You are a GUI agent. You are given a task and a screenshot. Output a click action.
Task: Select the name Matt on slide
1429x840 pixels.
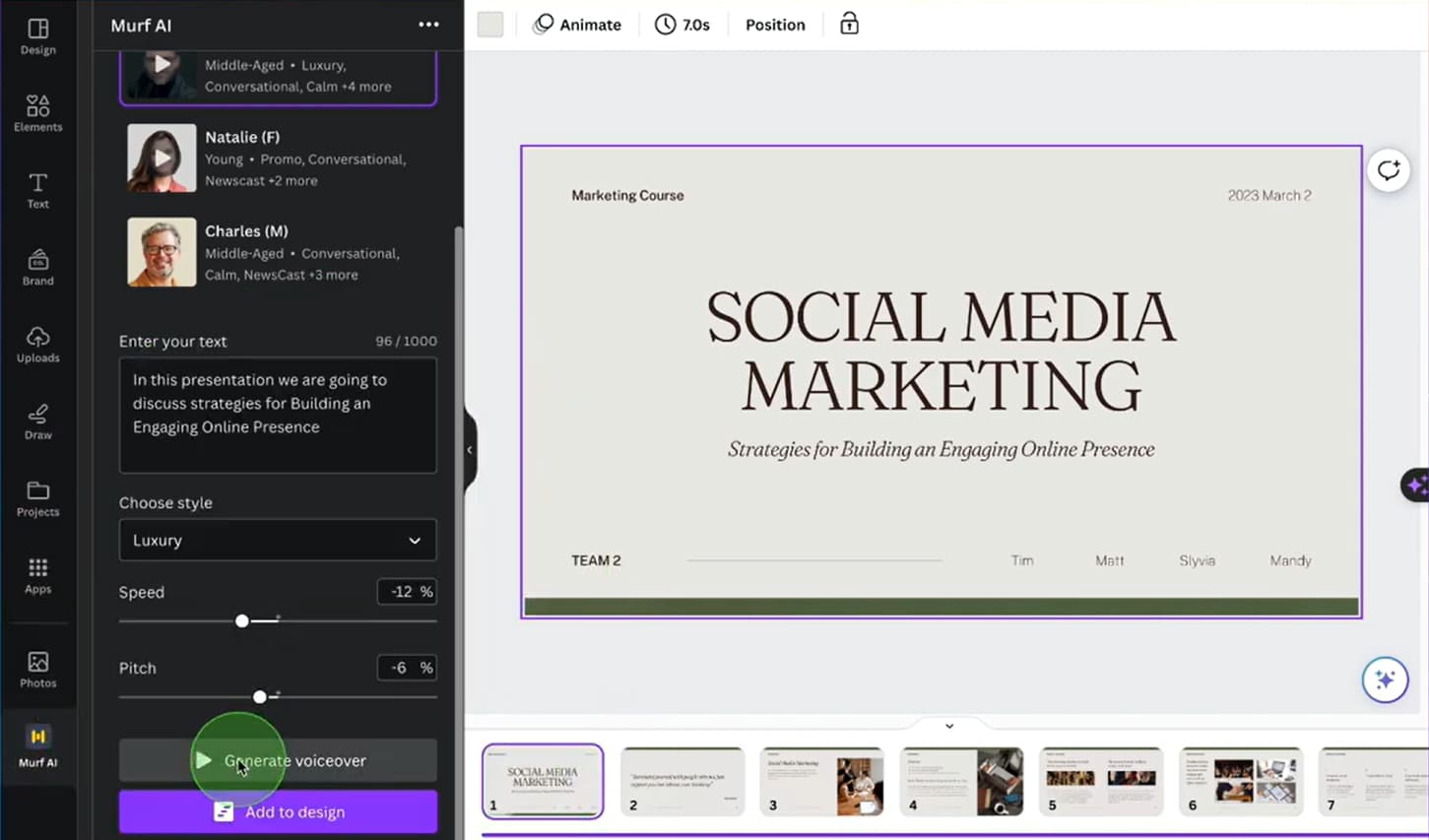pos(1110,560)
